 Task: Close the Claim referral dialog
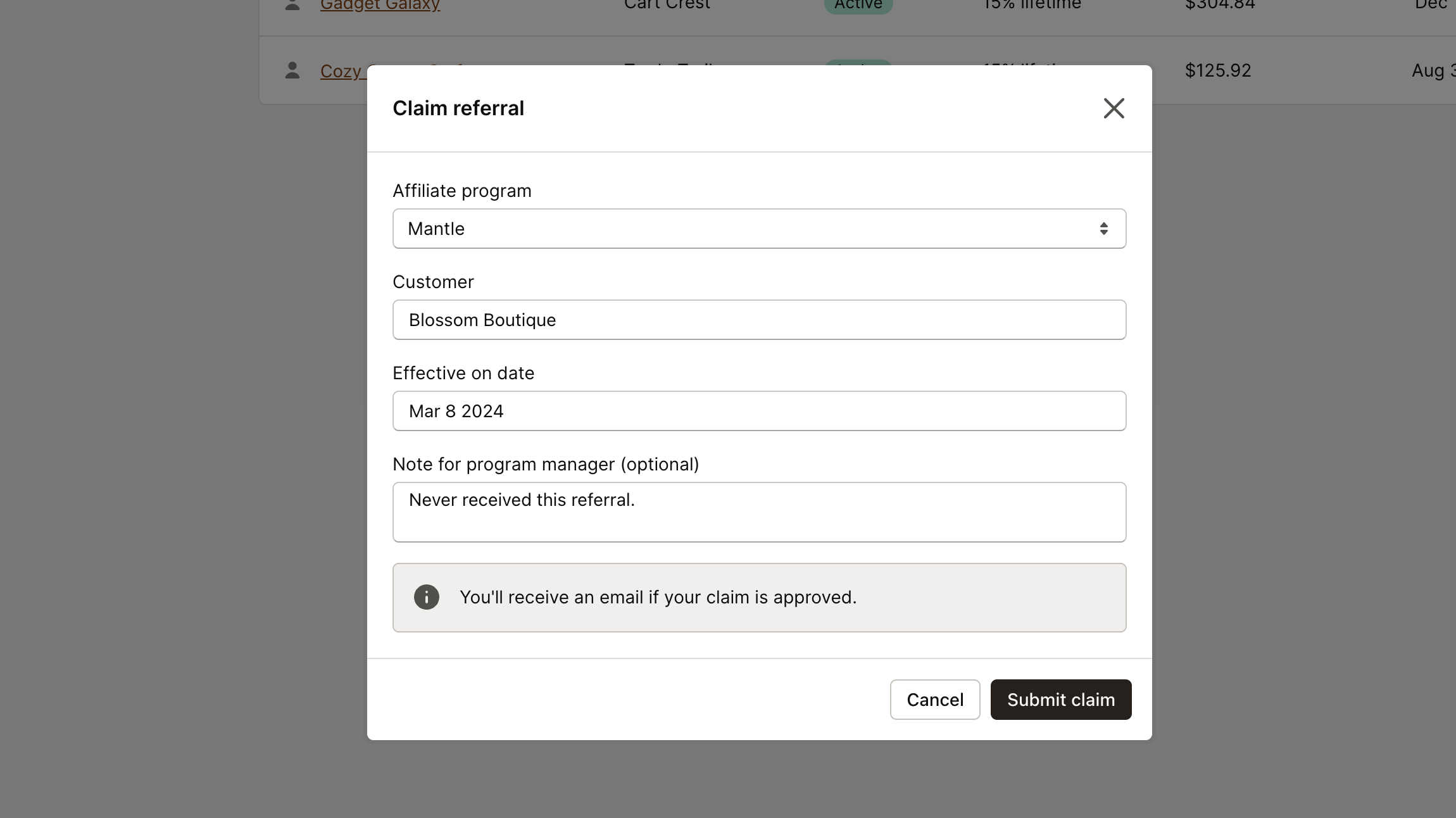pyautogui.click(x=1114, y=108)
